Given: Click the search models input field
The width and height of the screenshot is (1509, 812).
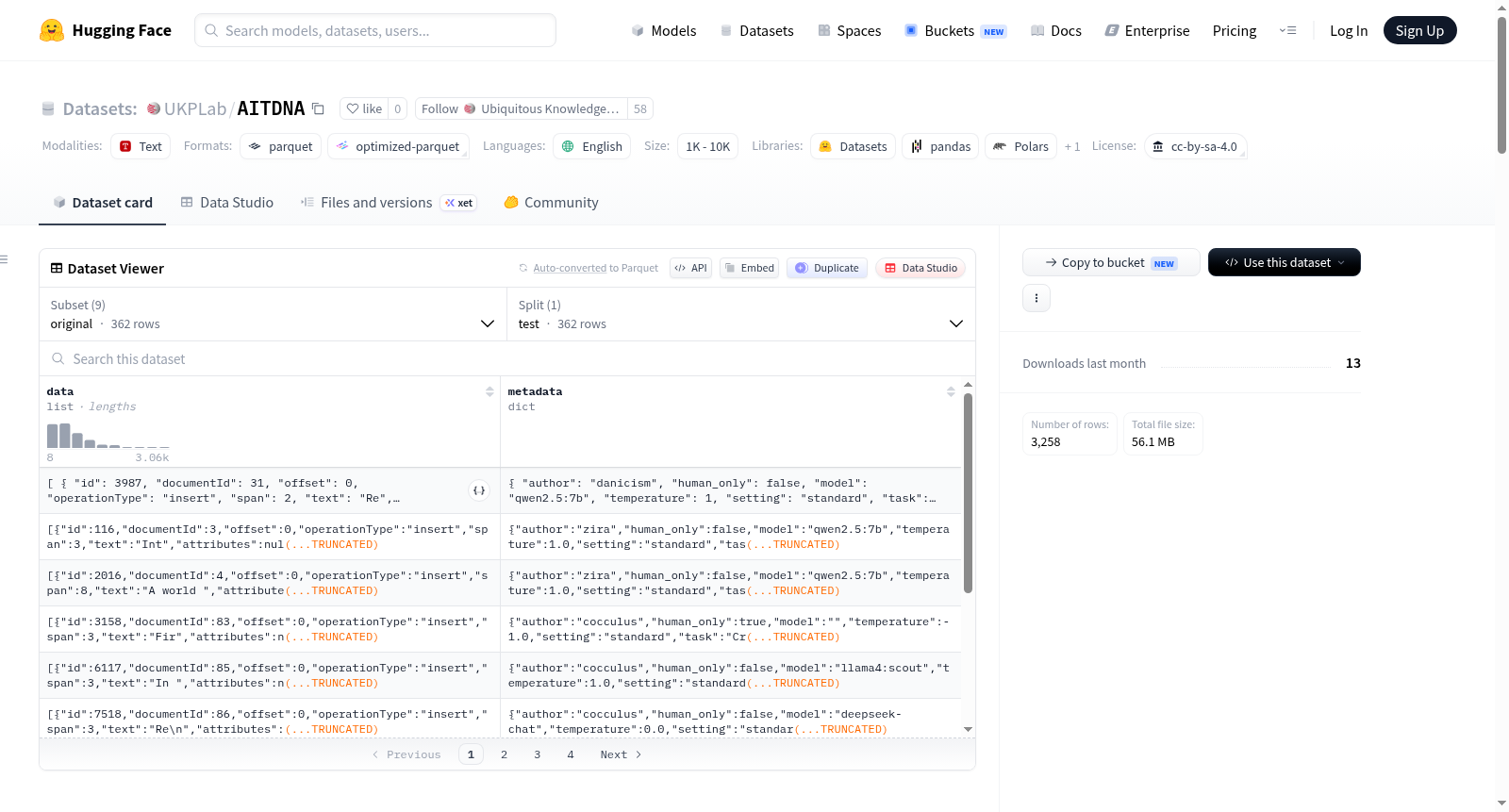Looking at the screenshot, I should tap(375, 30).
